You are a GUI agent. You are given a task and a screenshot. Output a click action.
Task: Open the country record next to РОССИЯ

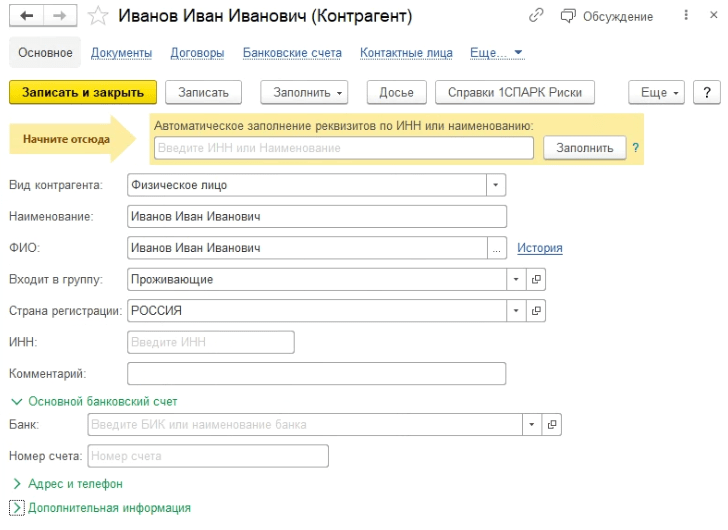click(536, 310)
